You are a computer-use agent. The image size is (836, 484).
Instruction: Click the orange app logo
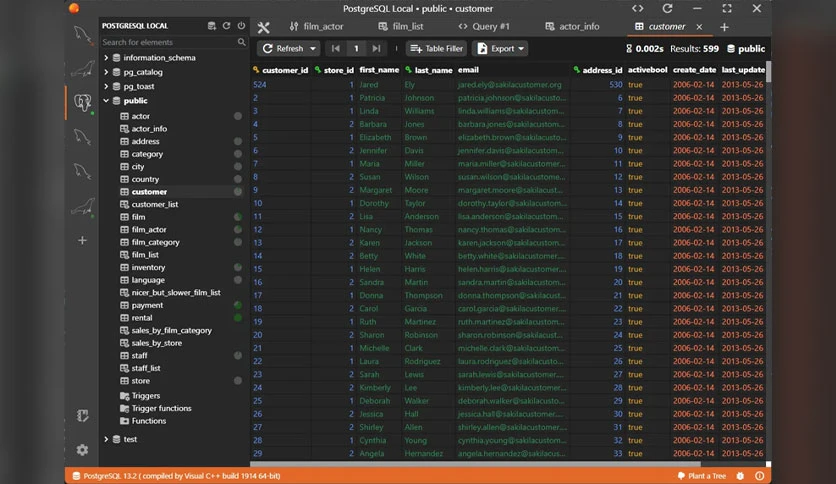coord(74,8)
